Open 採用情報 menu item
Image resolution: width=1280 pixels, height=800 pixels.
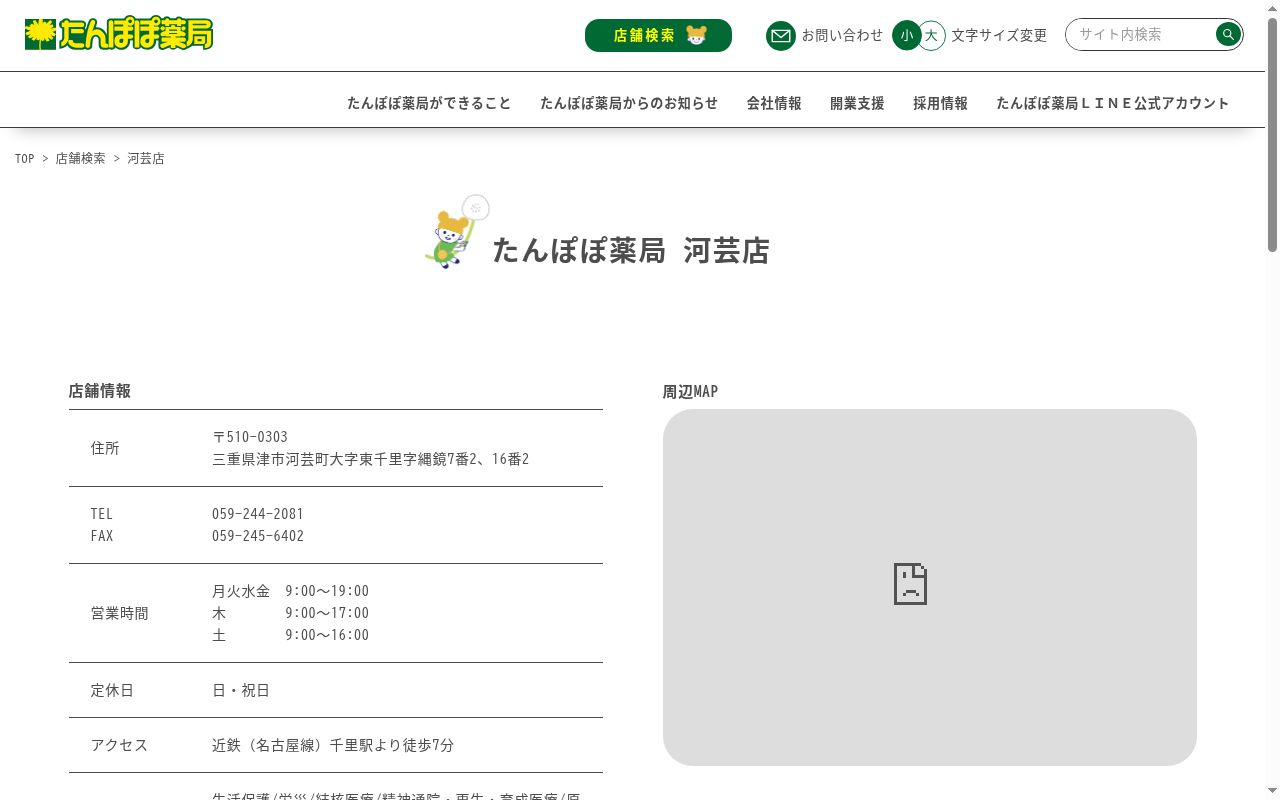tap(940, 103)
